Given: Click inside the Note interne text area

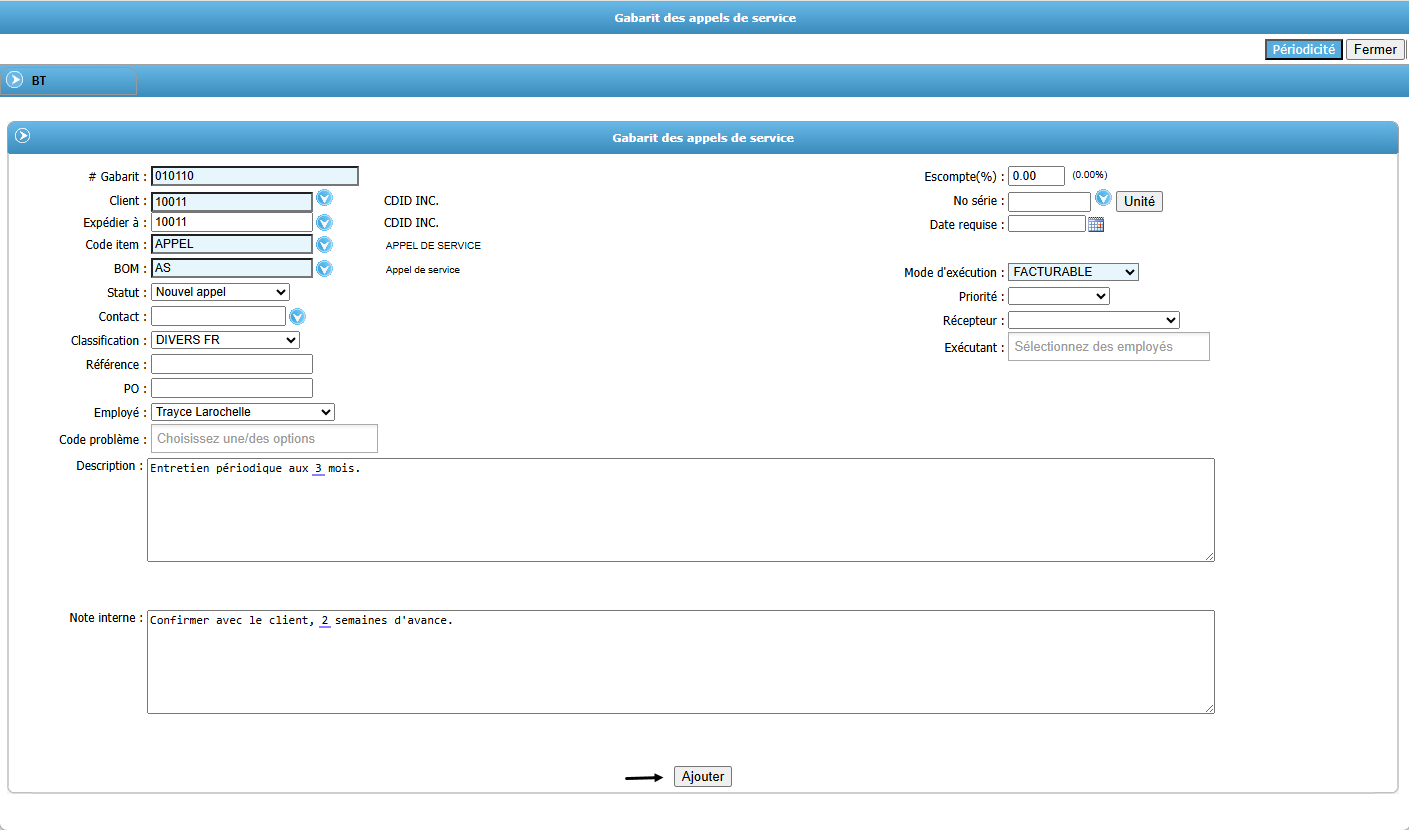Looking at the screenshot, I should (681, 662).
